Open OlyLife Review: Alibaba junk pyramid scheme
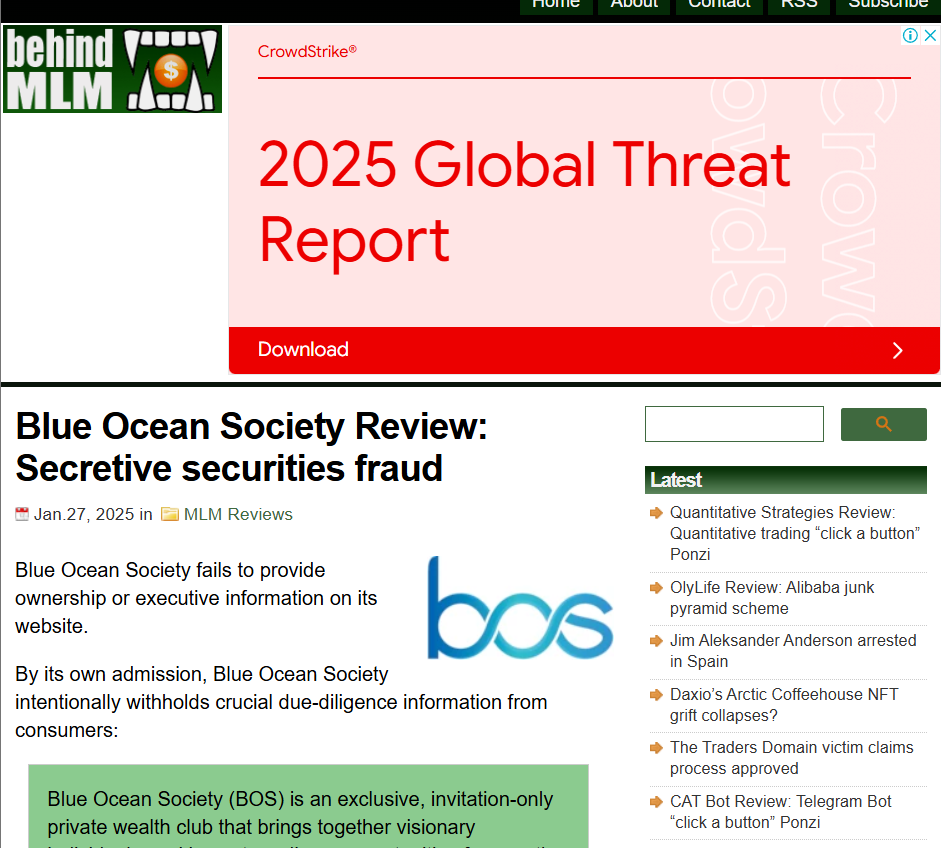This screenshot has height=848, width=941. 772,598
